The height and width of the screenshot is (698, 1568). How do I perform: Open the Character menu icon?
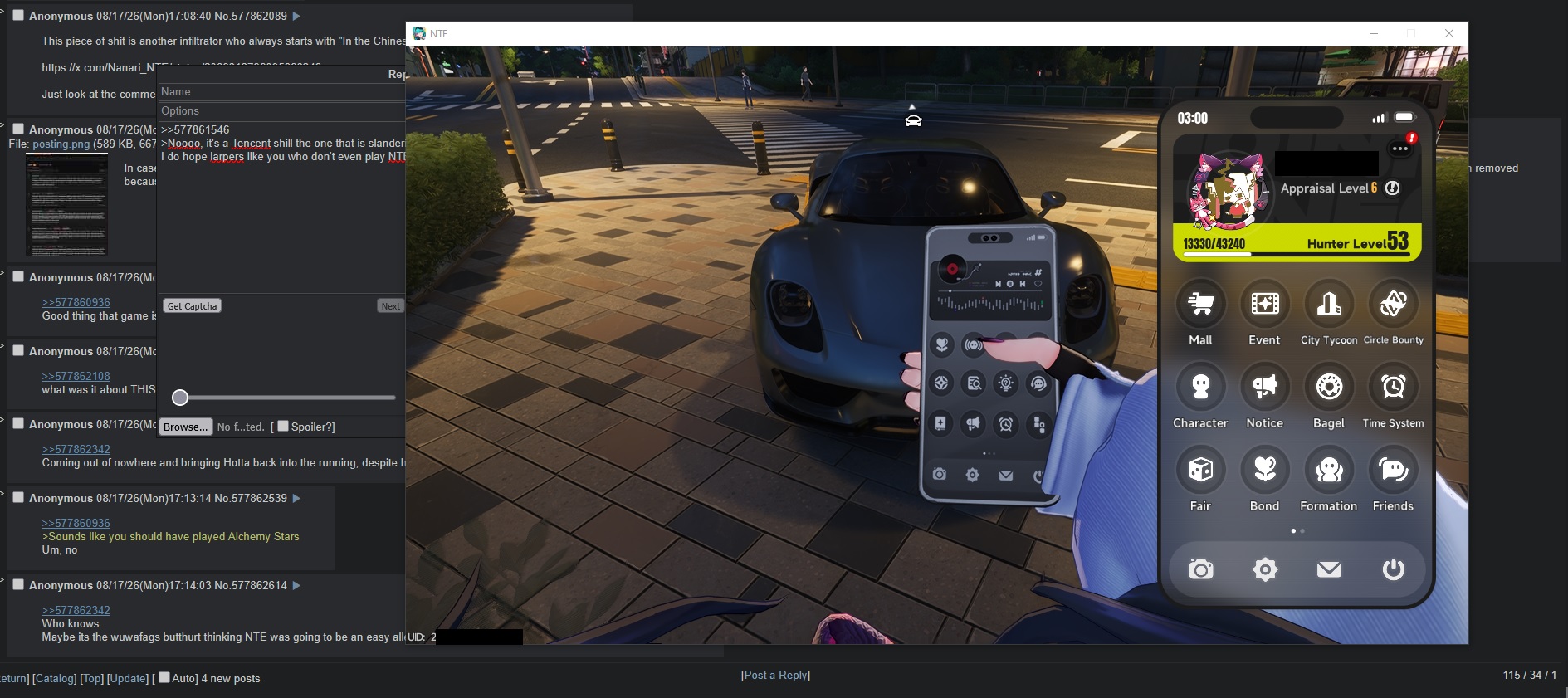(x=1200, y=387)
